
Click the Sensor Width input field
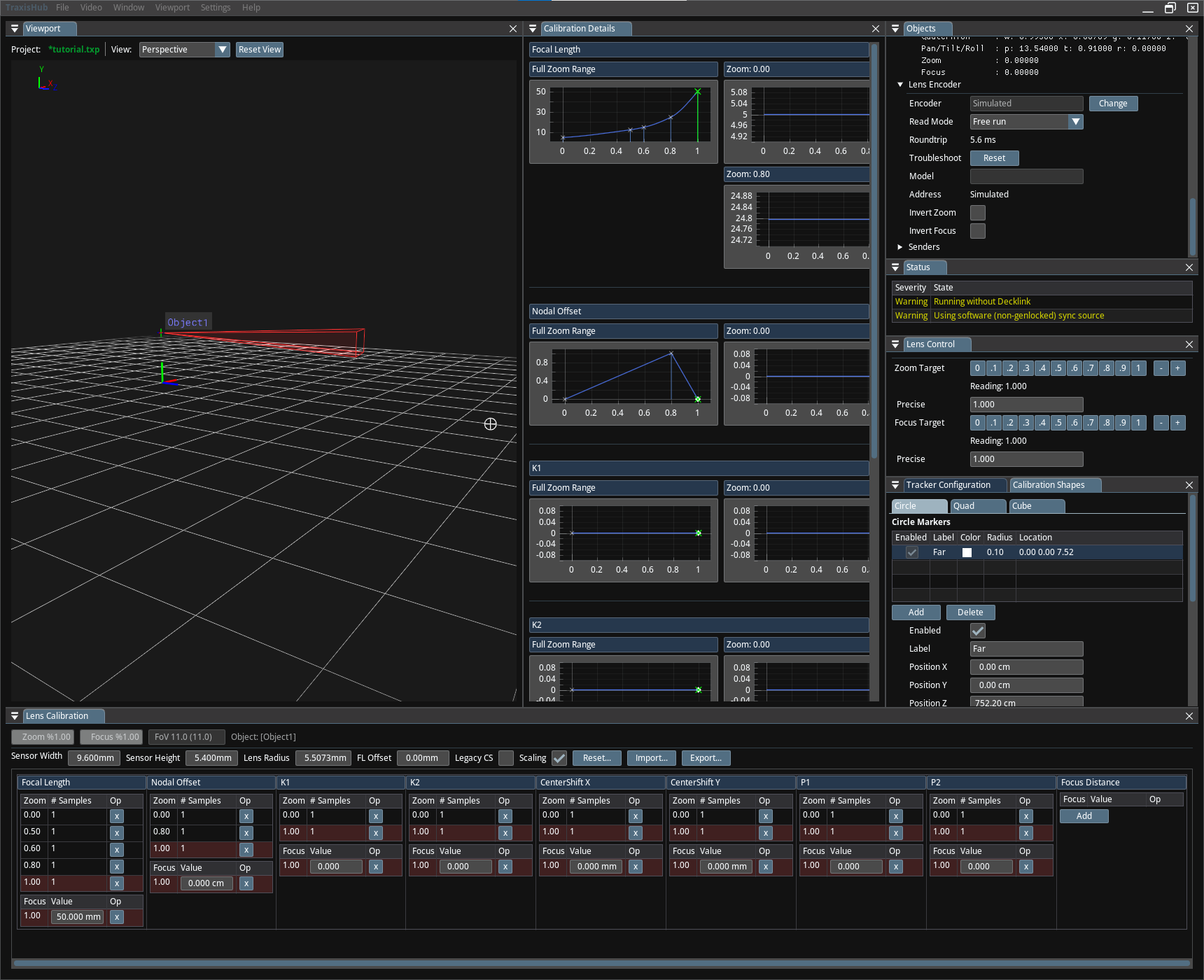point(94,758)
